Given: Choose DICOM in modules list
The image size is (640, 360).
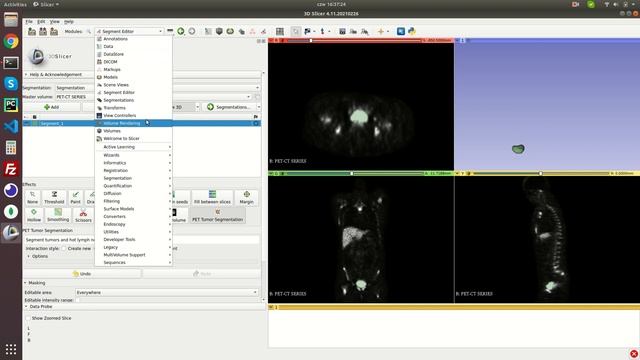Looking at the screenshot, I should click(133, 62).
